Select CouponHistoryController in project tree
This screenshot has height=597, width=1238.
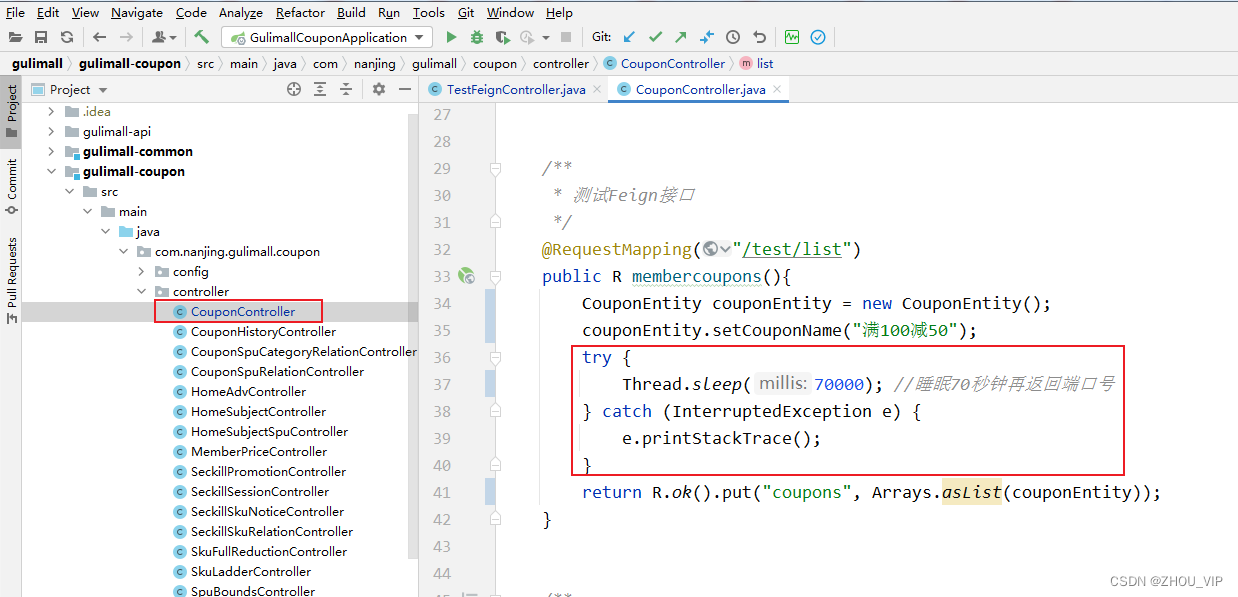(263, 331)
